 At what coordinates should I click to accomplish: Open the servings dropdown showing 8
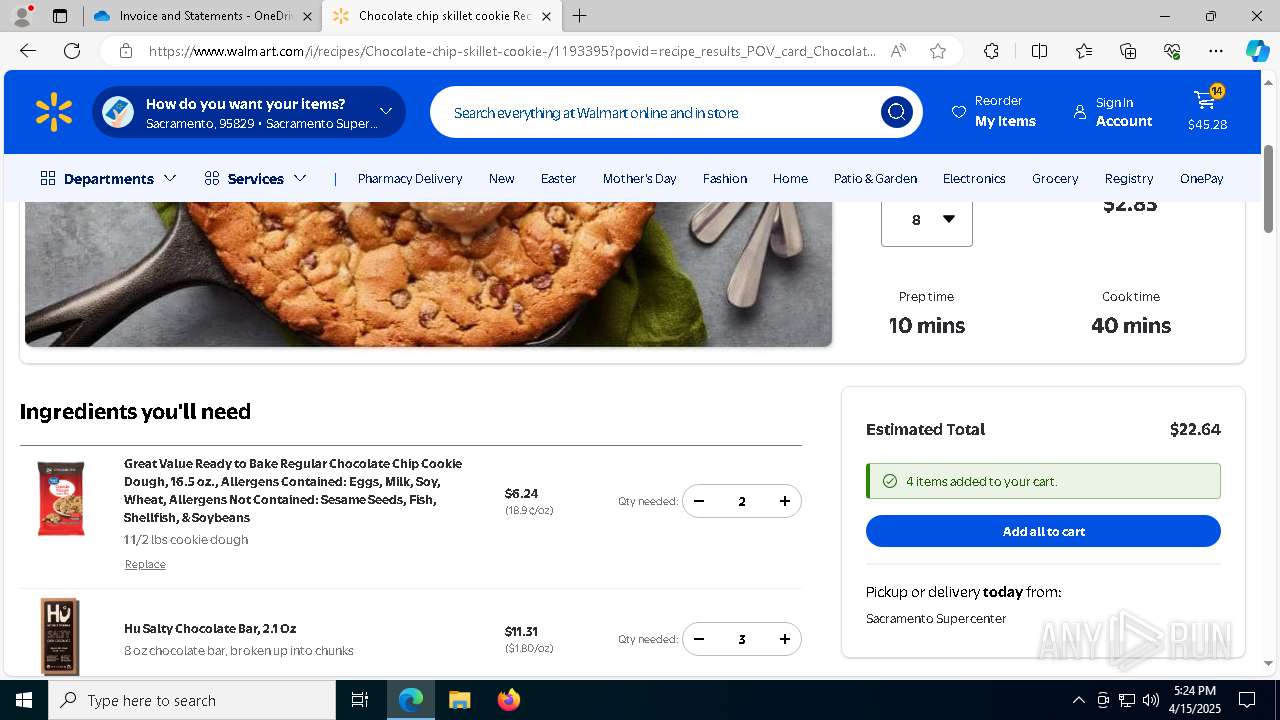[927, 219]
